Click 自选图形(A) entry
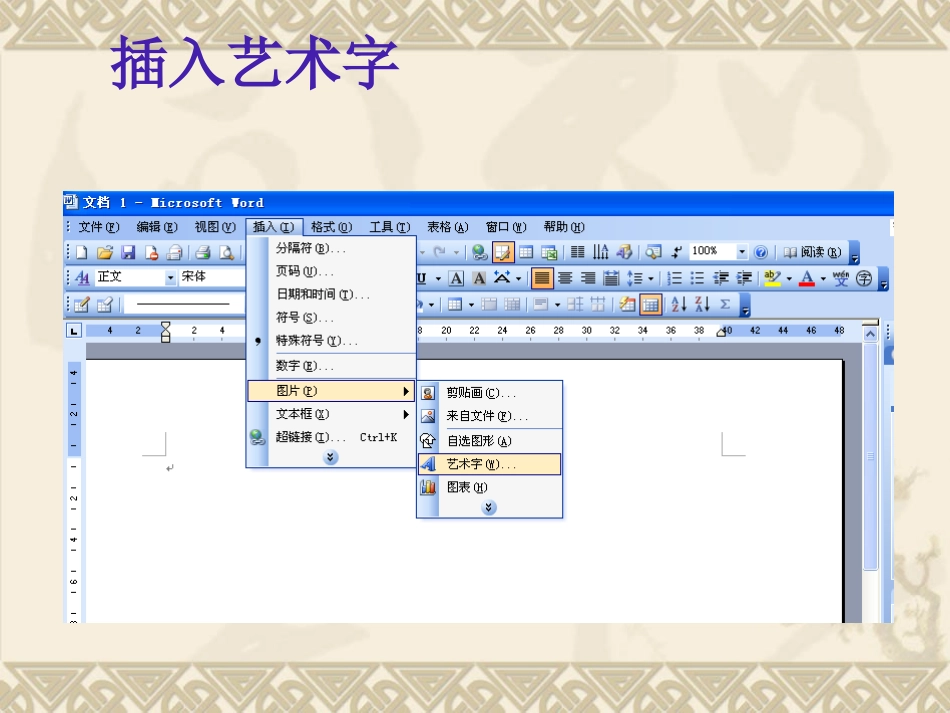This screenshot has width=950, height=713. click(x=489, y=441)
